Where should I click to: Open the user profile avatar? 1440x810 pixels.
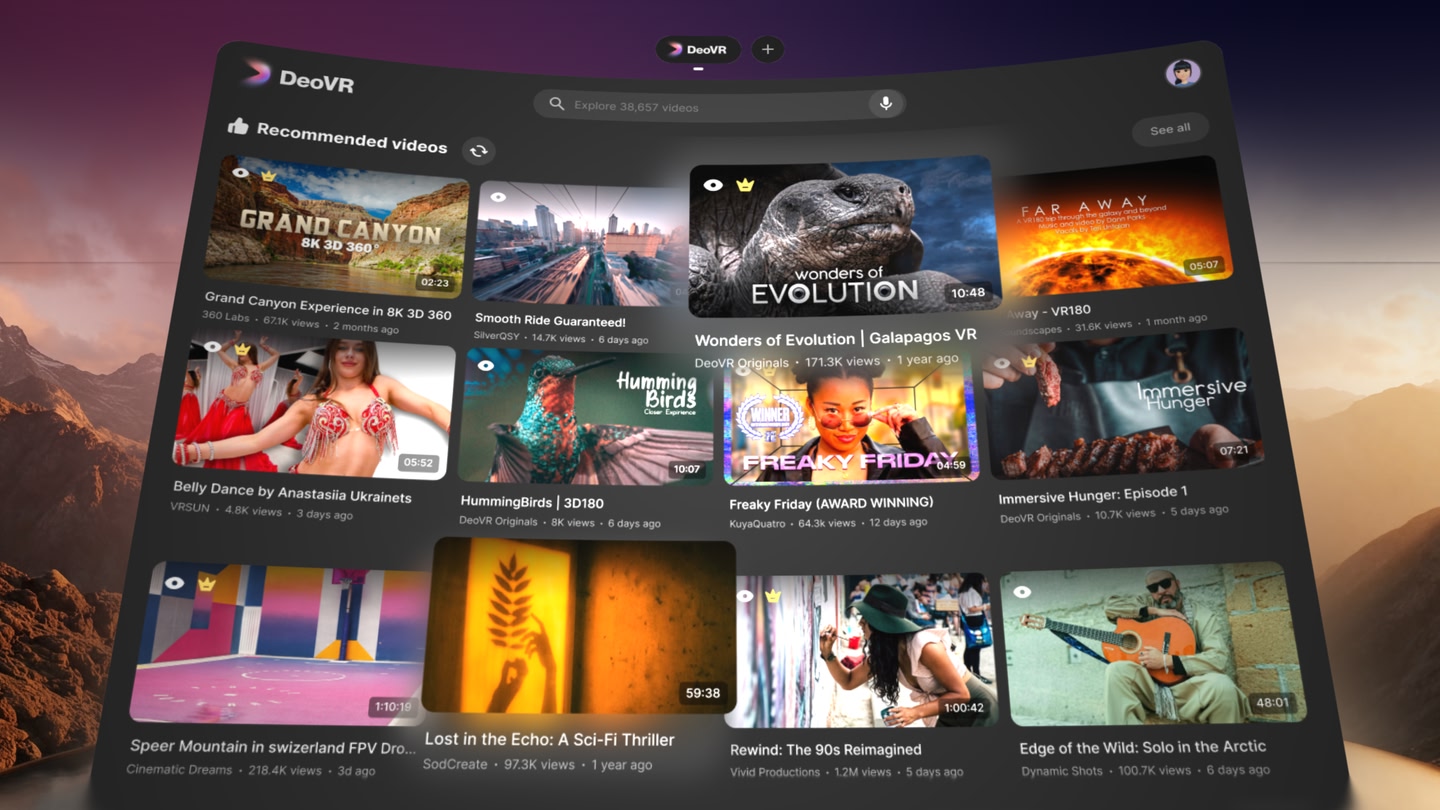pyautogui.click(x=1183, y=73)
